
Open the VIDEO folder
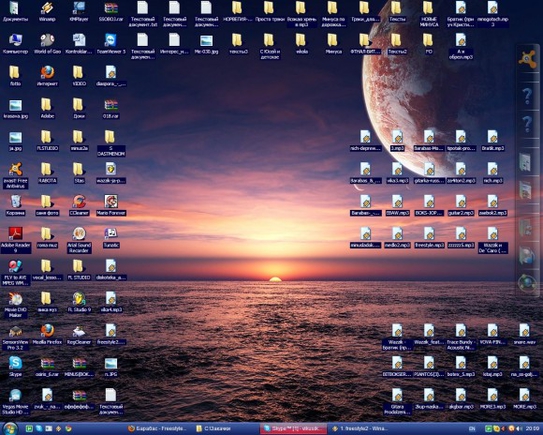(79, 76)
